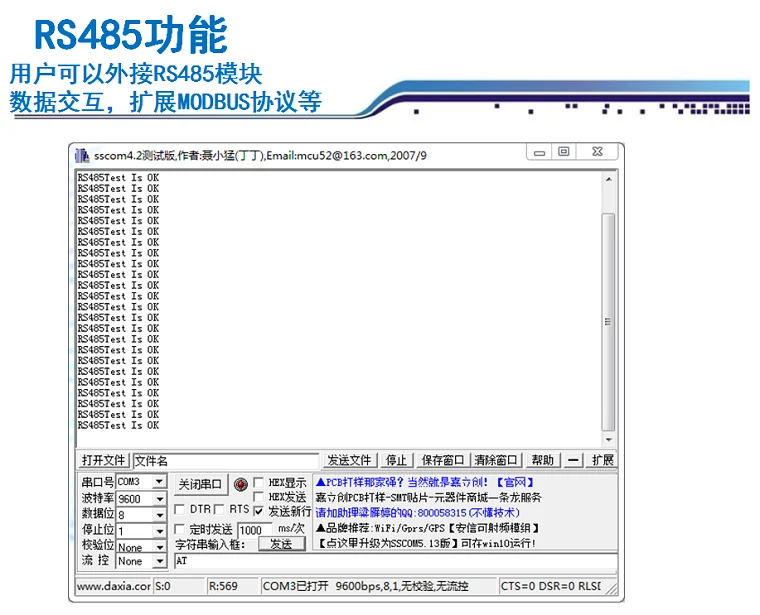This screenshot has height=615, width=760.
Task: Maximize the sscom window
Action: (x=564, y=152)
